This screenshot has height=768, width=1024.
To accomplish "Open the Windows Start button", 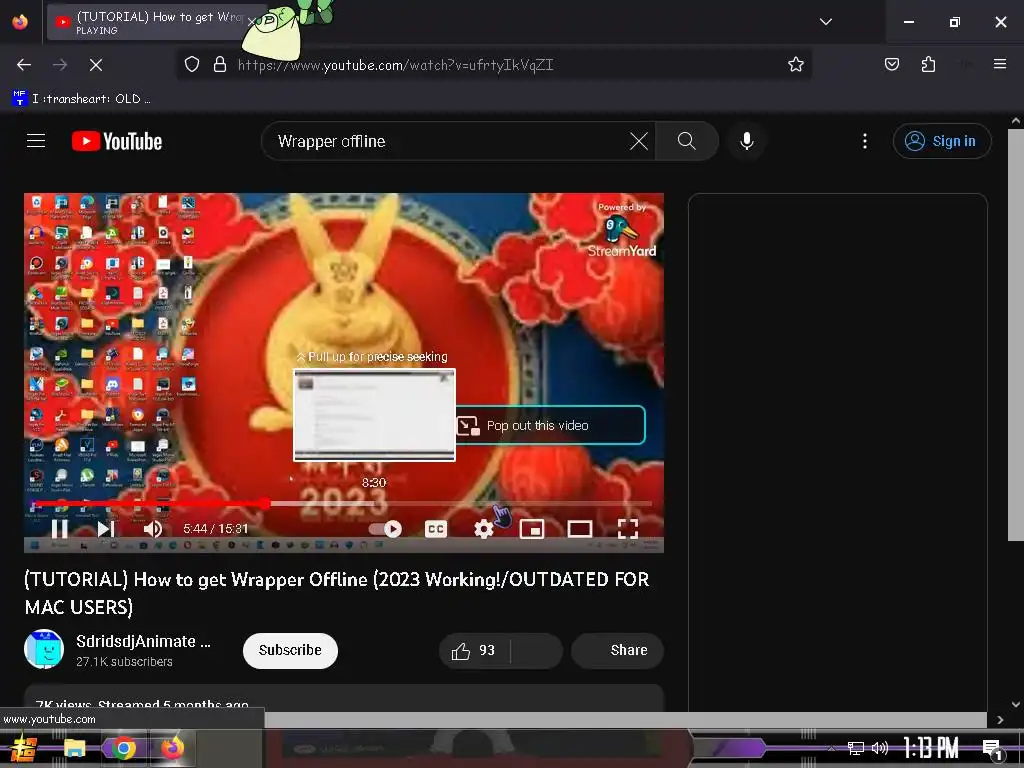I will pyautogui.click(x=24, y=748).
